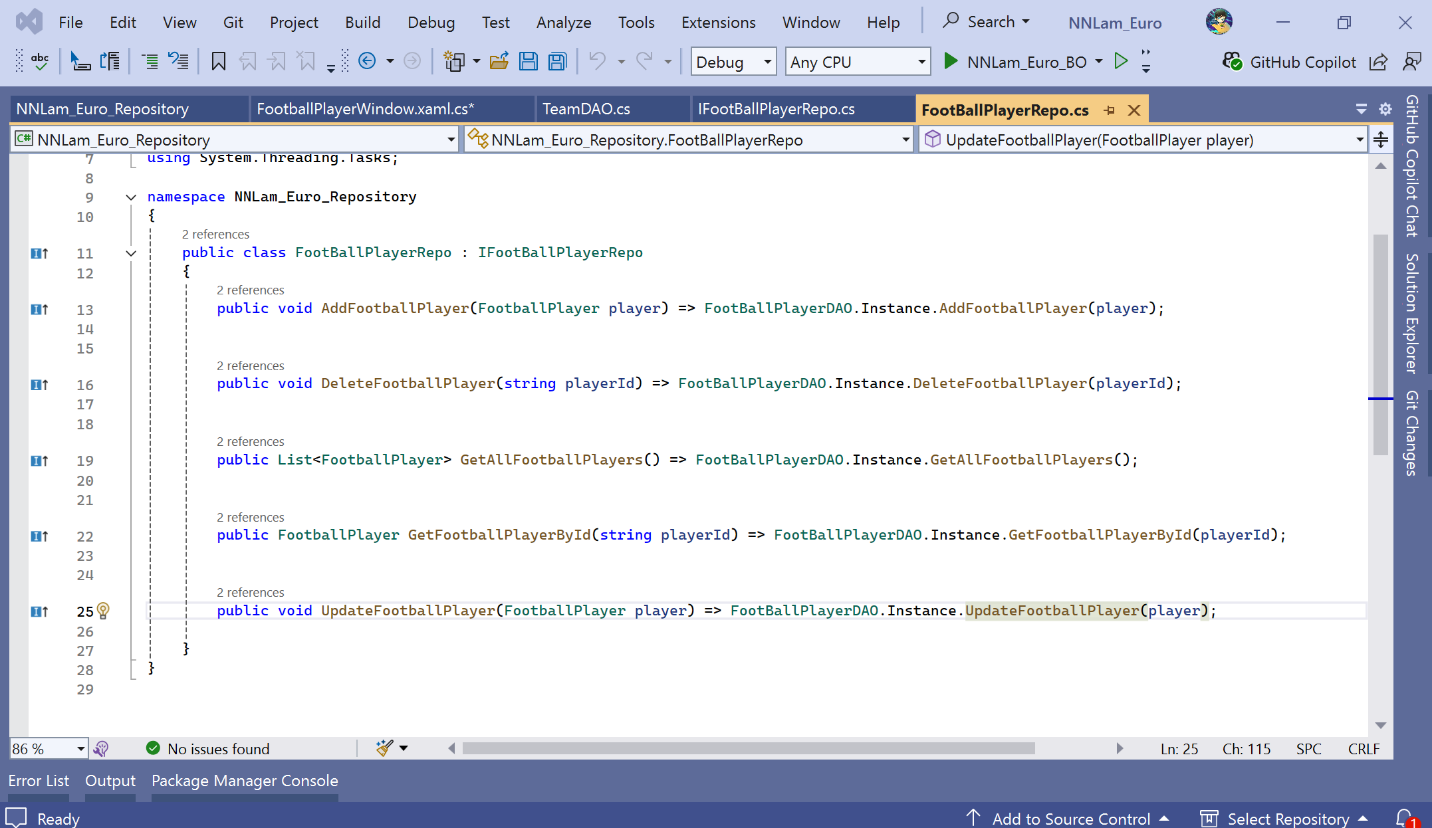Collapse the namespace block at line 9
Viewport: 1432px width, 828px height.
coord(131,197)
